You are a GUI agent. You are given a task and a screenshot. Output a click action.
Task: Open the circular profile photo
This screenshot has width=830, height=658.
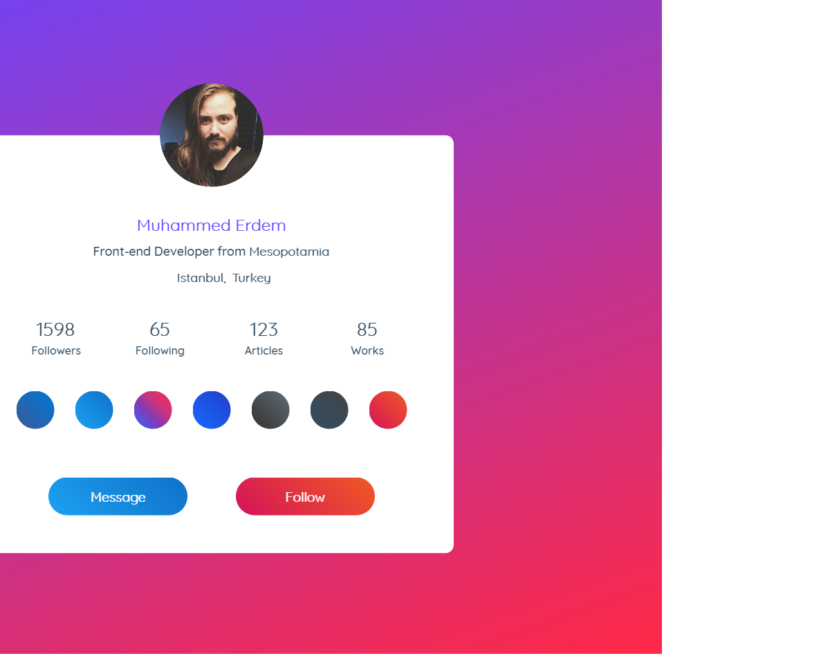212,135
